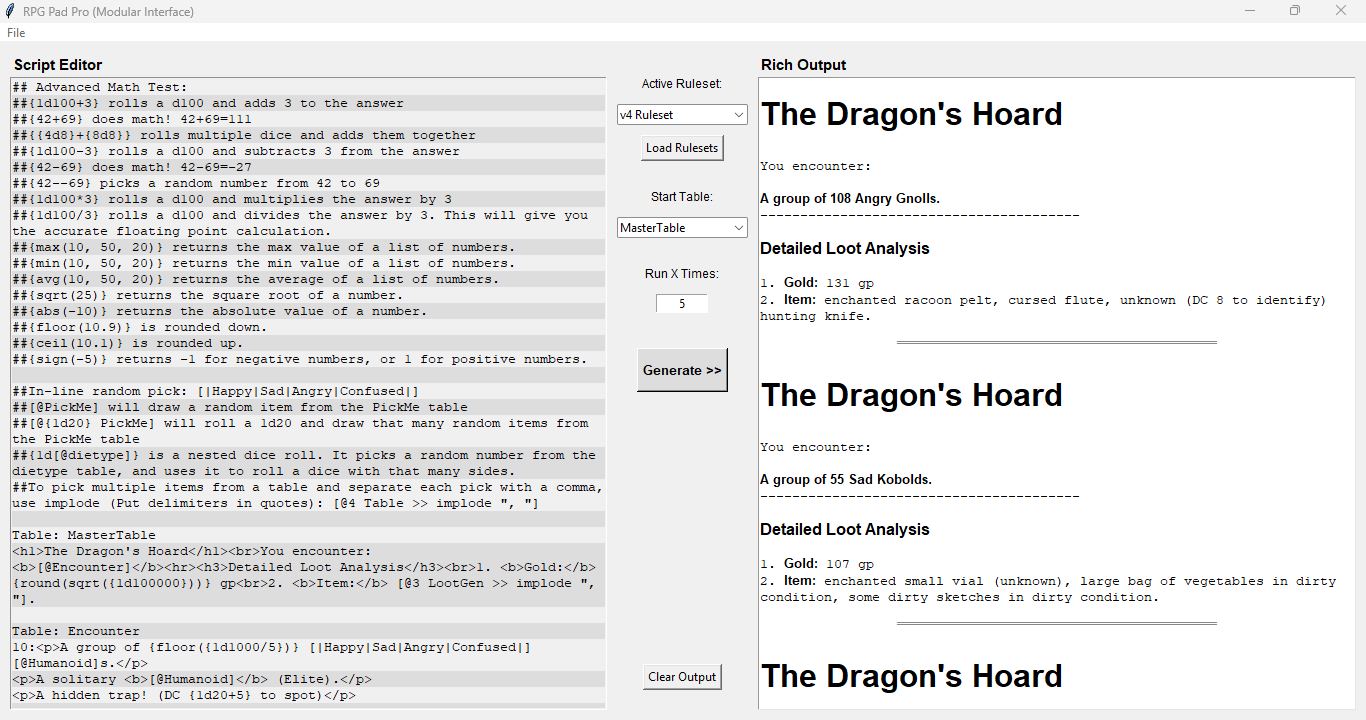The image size is (1366, 720).
Task: Click the '##In-line random pick' line
Action: point(216,391)
